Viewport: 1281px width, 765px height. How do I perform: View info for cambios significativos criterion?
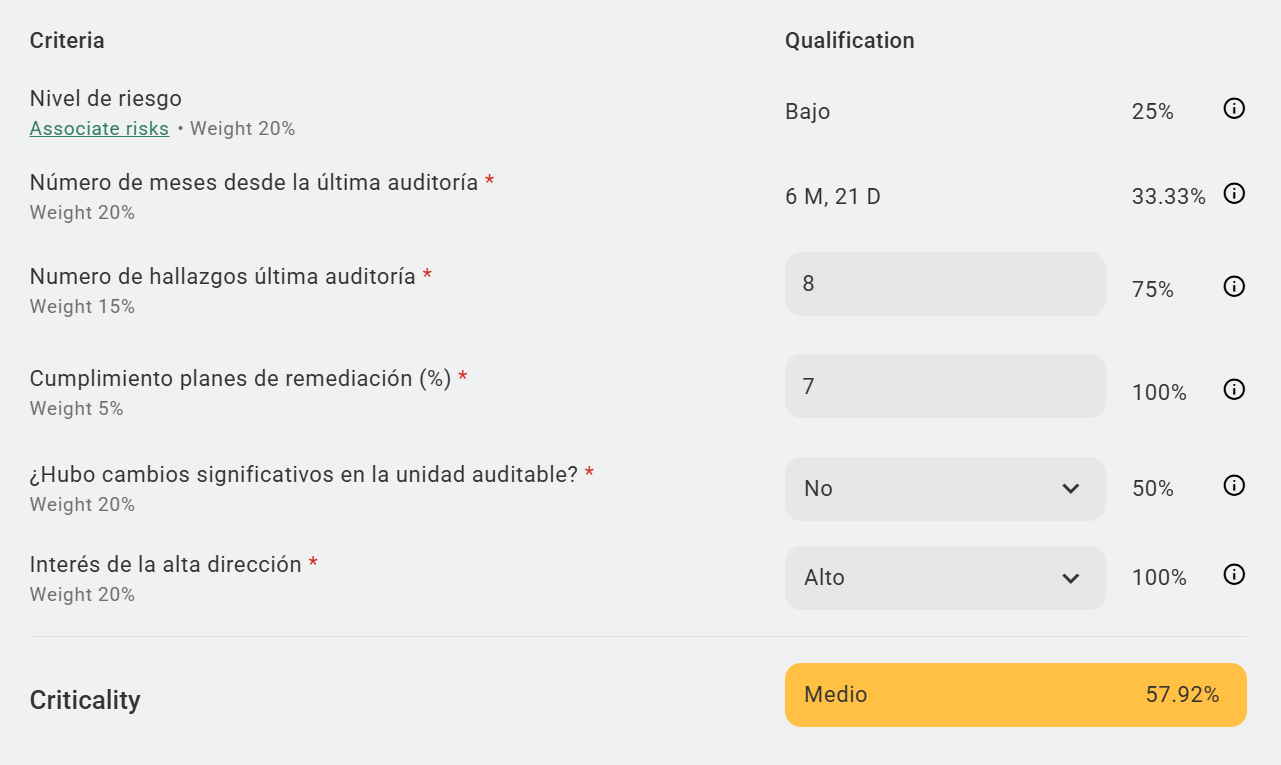[1234, 486]
